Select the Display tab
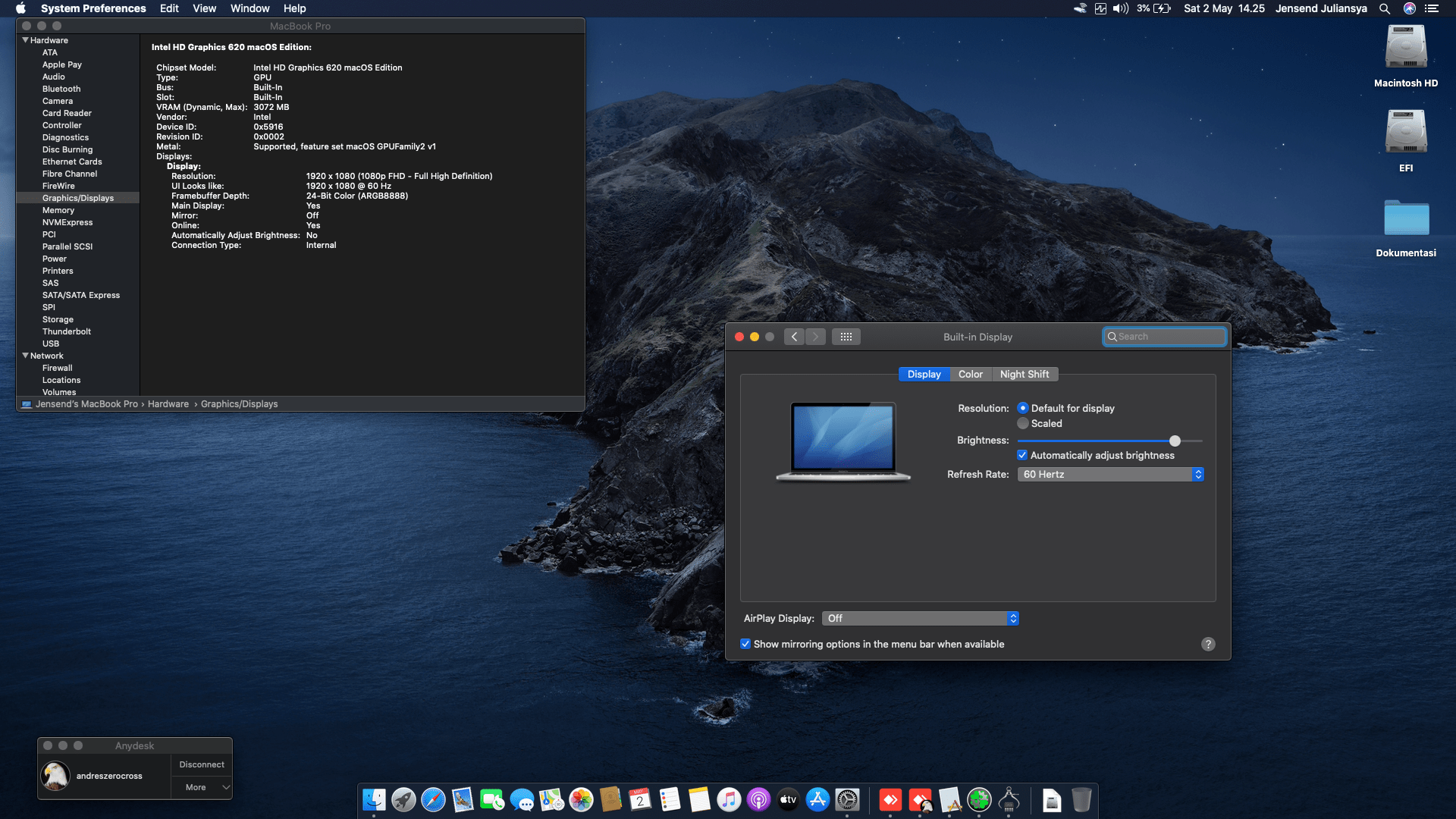The image size is (1456, 819). point(924,374)
